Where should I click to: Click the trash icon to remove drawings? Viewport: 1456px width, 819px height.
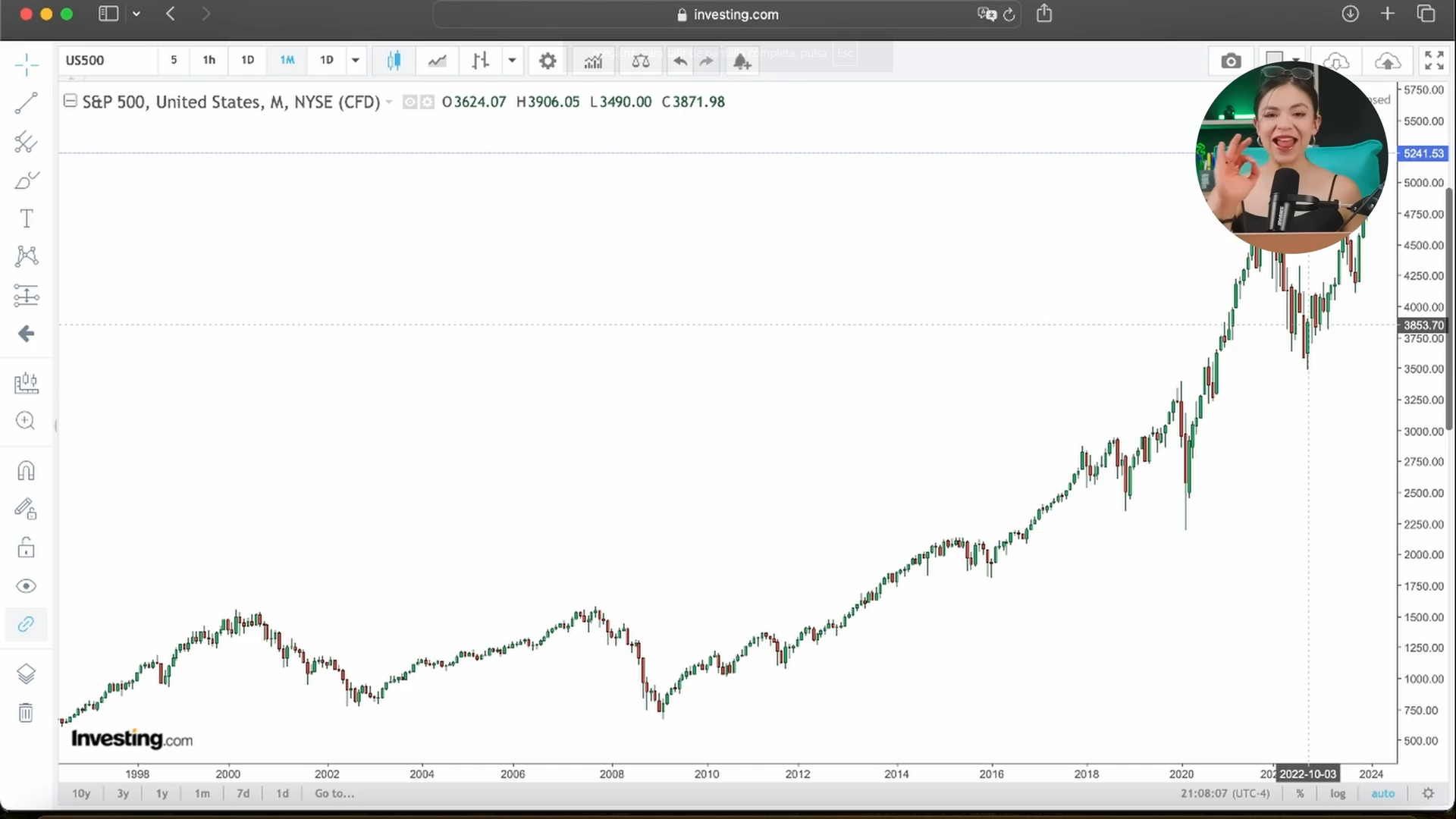click(x=26, y=713)
